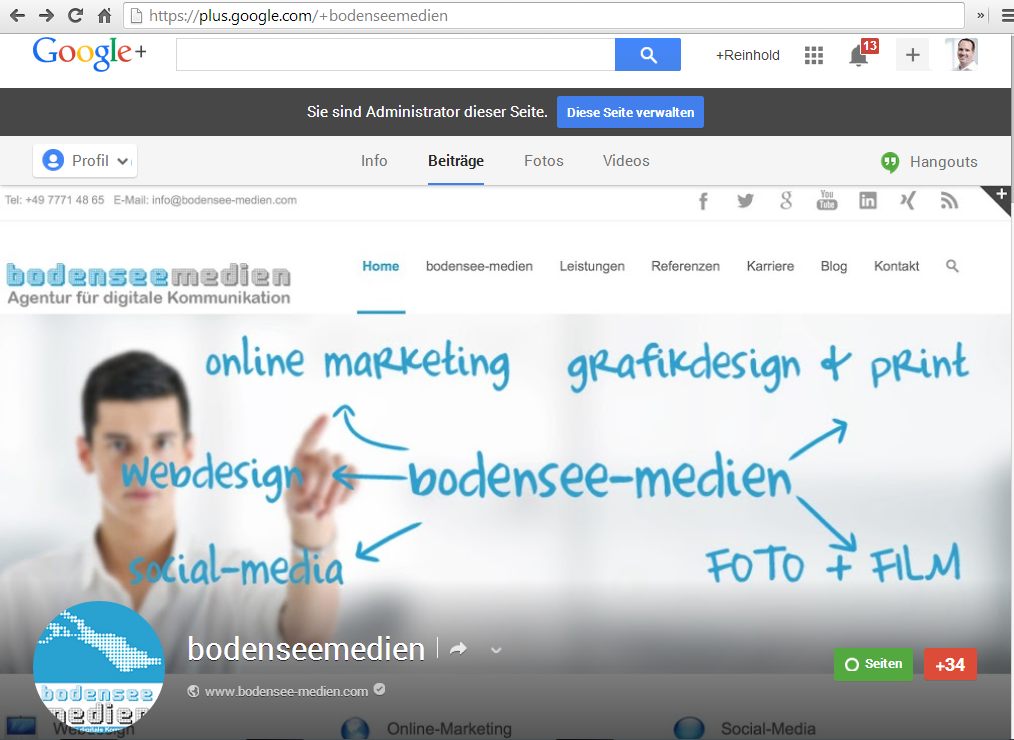1014x740 pixels.
Task: Click the green Seiten button
Action: coord(873,664)
